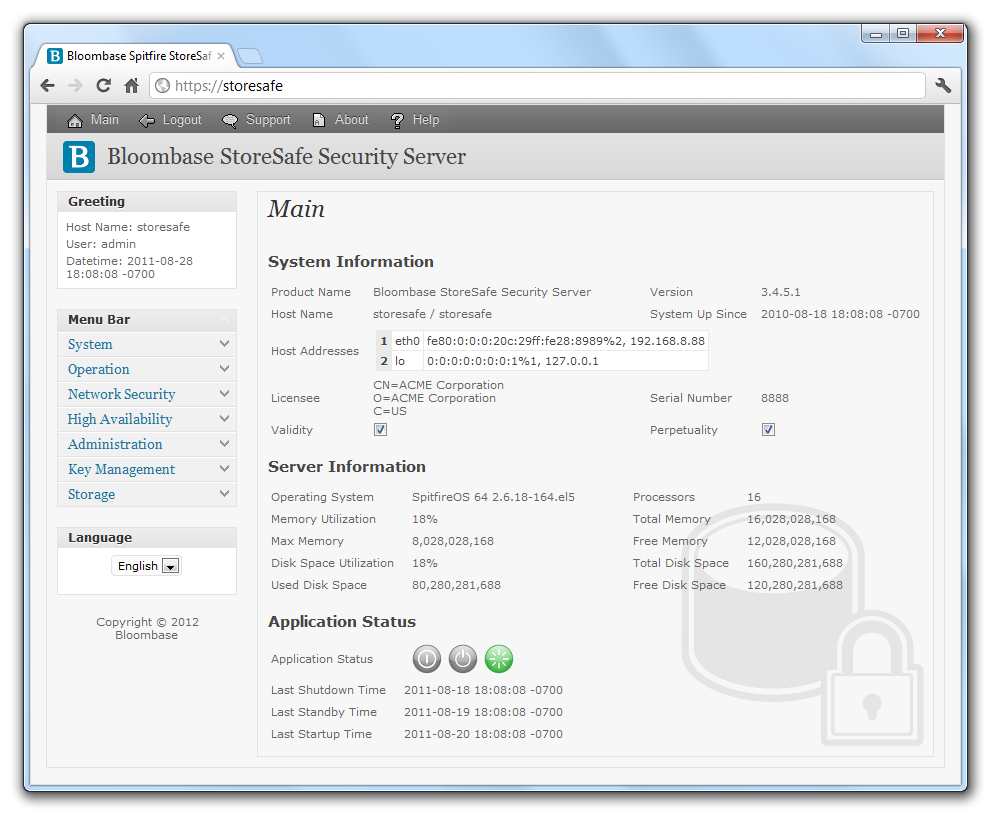Image resolution: width=997 pixels, height=821 pixels.
Task: Click the Last Shutdown Time value
Action: [x=483, y=690]
